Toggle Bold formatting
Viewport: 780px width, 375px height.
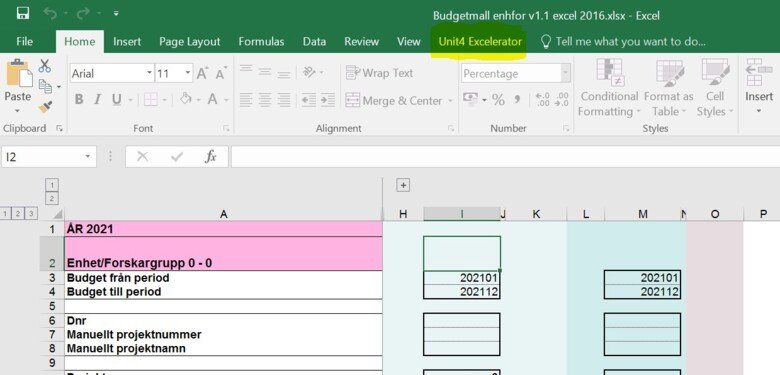pyautogui.click(x=79, y=99)
